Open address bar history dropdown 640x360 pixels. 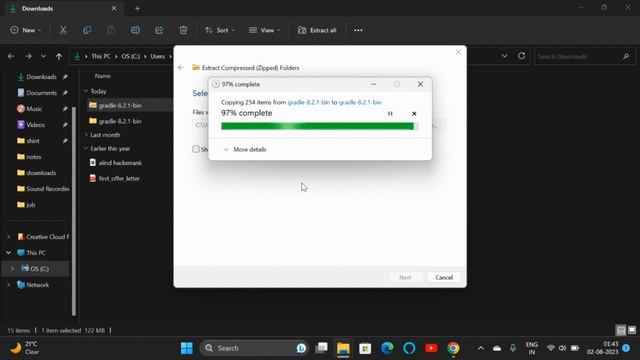(x=504, y=56)
